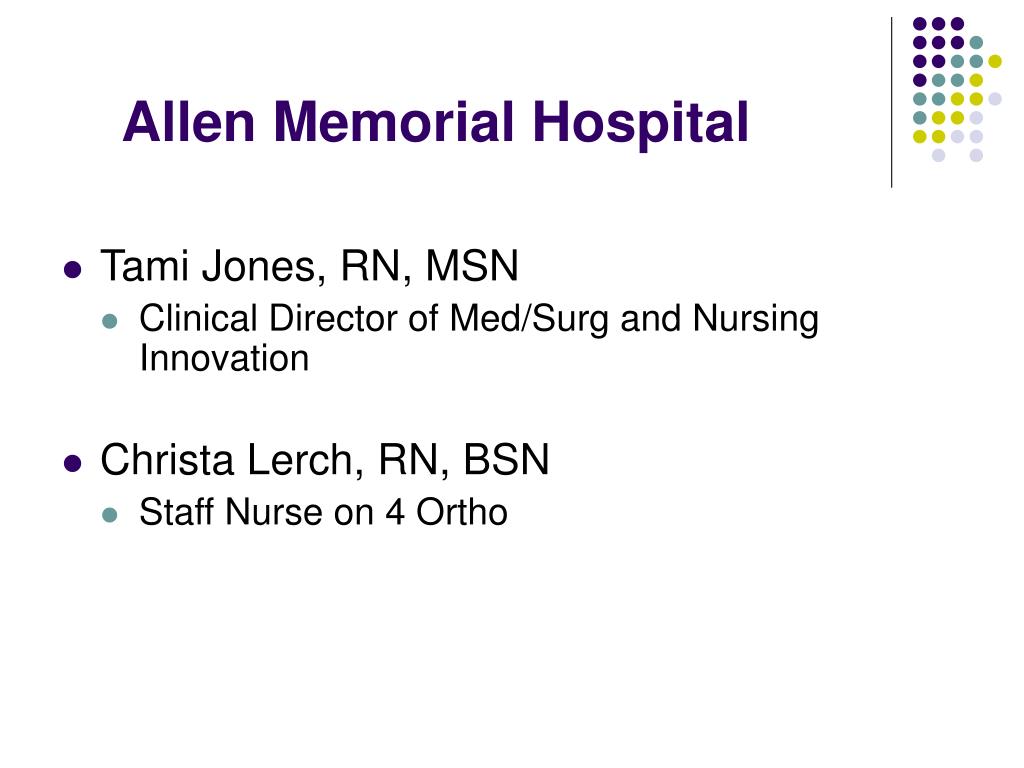1024x768 pixels.
Task: Click teal bullet beside Clinical Director
Action: (x=110, y=321)
